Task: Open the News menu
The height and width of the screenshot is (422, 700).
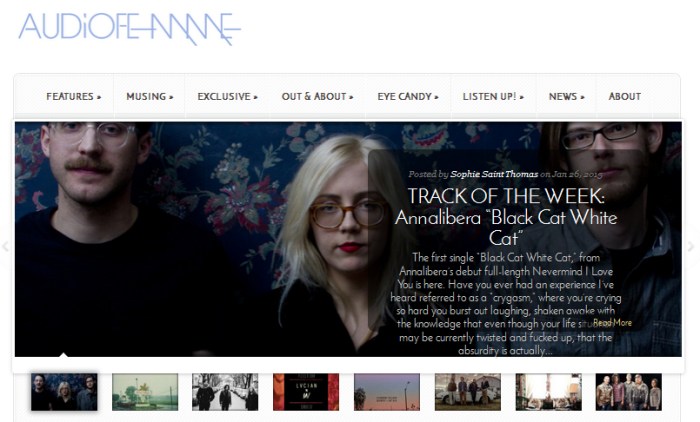Action: pos(567,96)
